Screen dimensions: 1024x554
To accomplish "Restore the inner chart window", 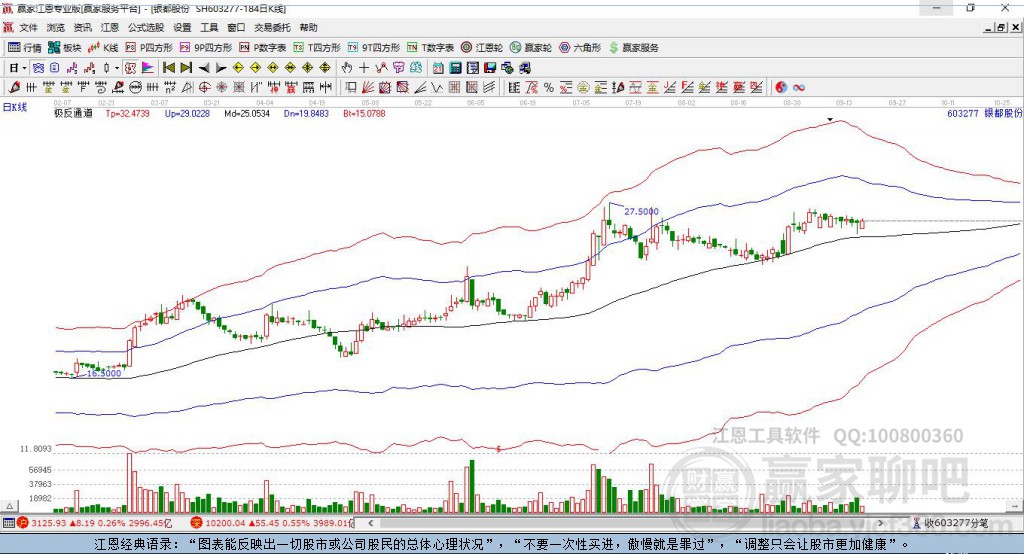I will point(1001,27).
